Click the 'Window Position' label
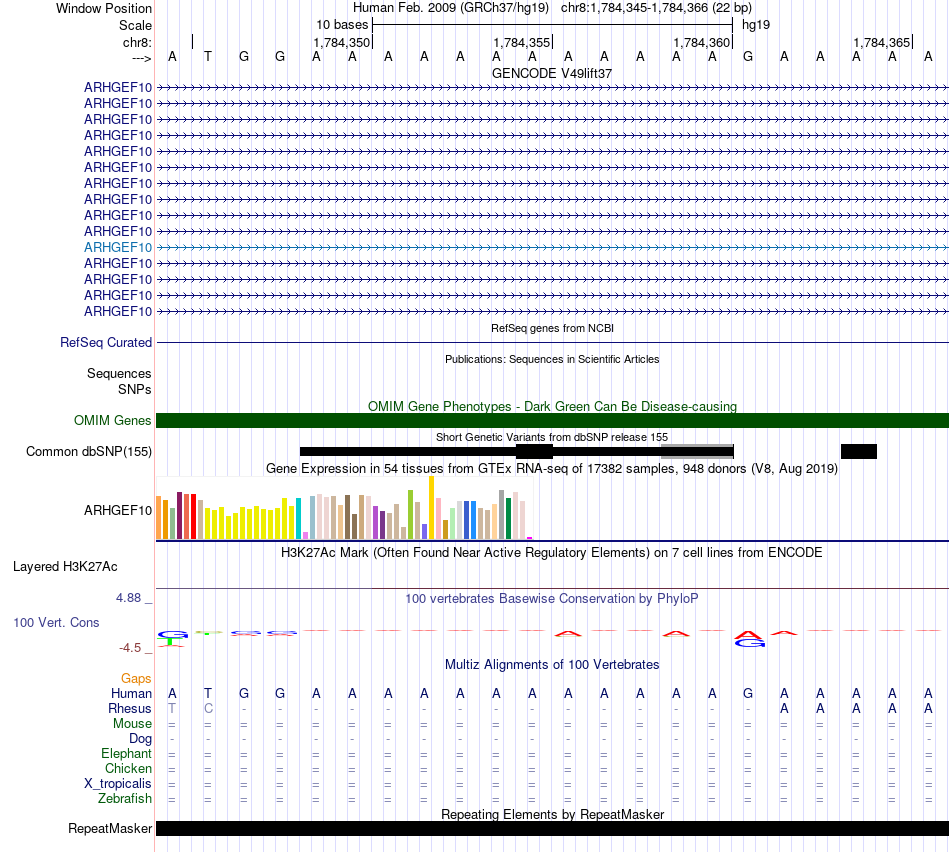This screenshot has height=852, width=950. 104,8
